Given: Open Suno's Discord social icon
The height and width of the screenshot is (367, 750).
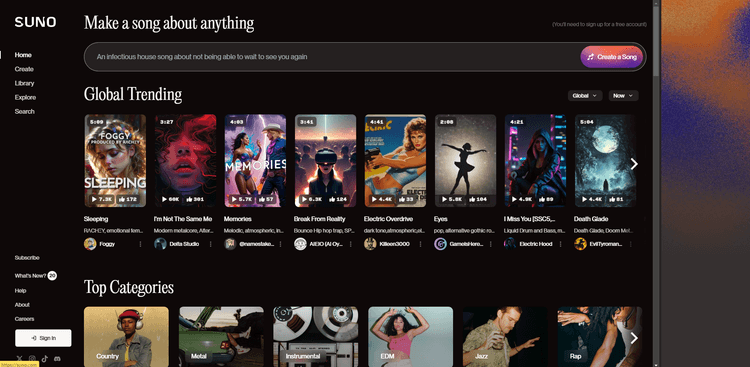Looking at the screenshot, I should pyautogui.click(x=57, y=358).
